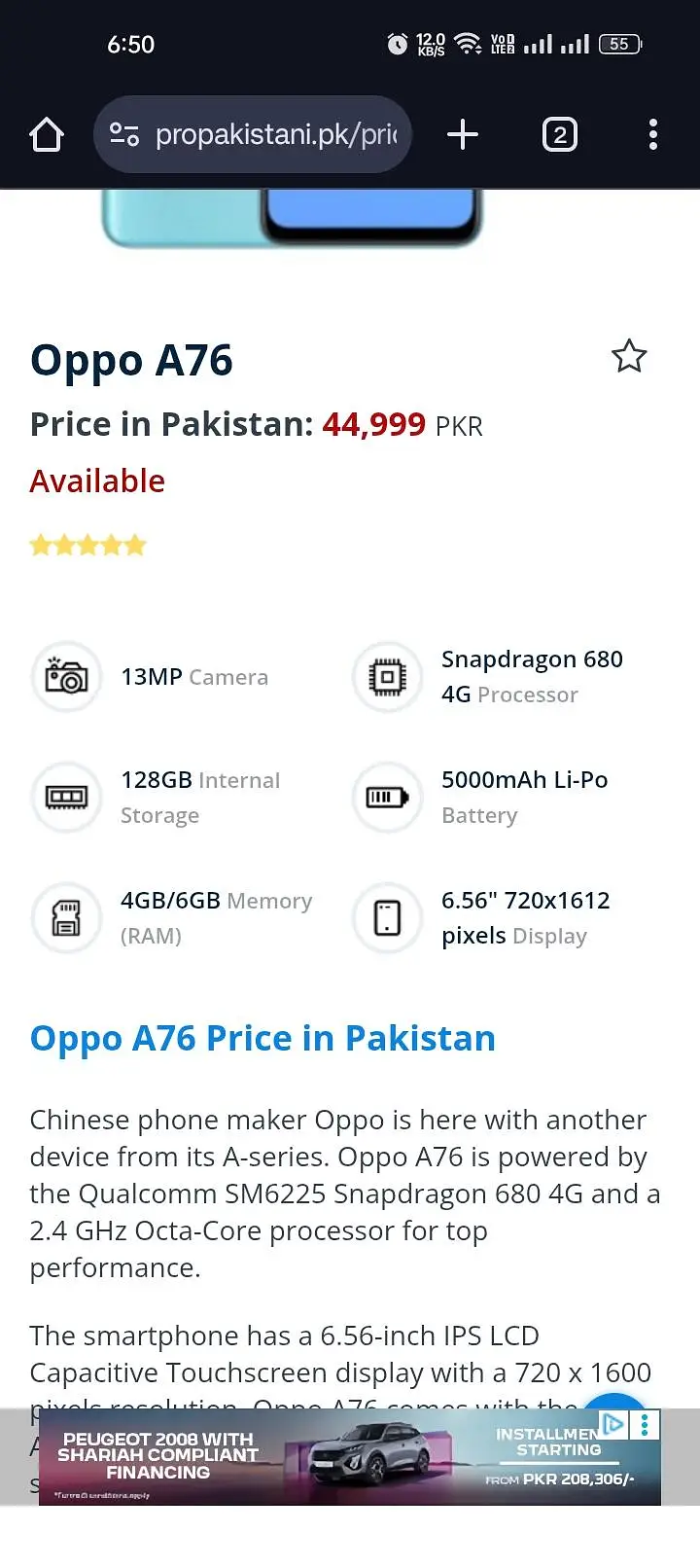Viewport: 700px width, 1568px height.
Task: Tap the 13MP camera icon
Action: click(x=66, y=676)
